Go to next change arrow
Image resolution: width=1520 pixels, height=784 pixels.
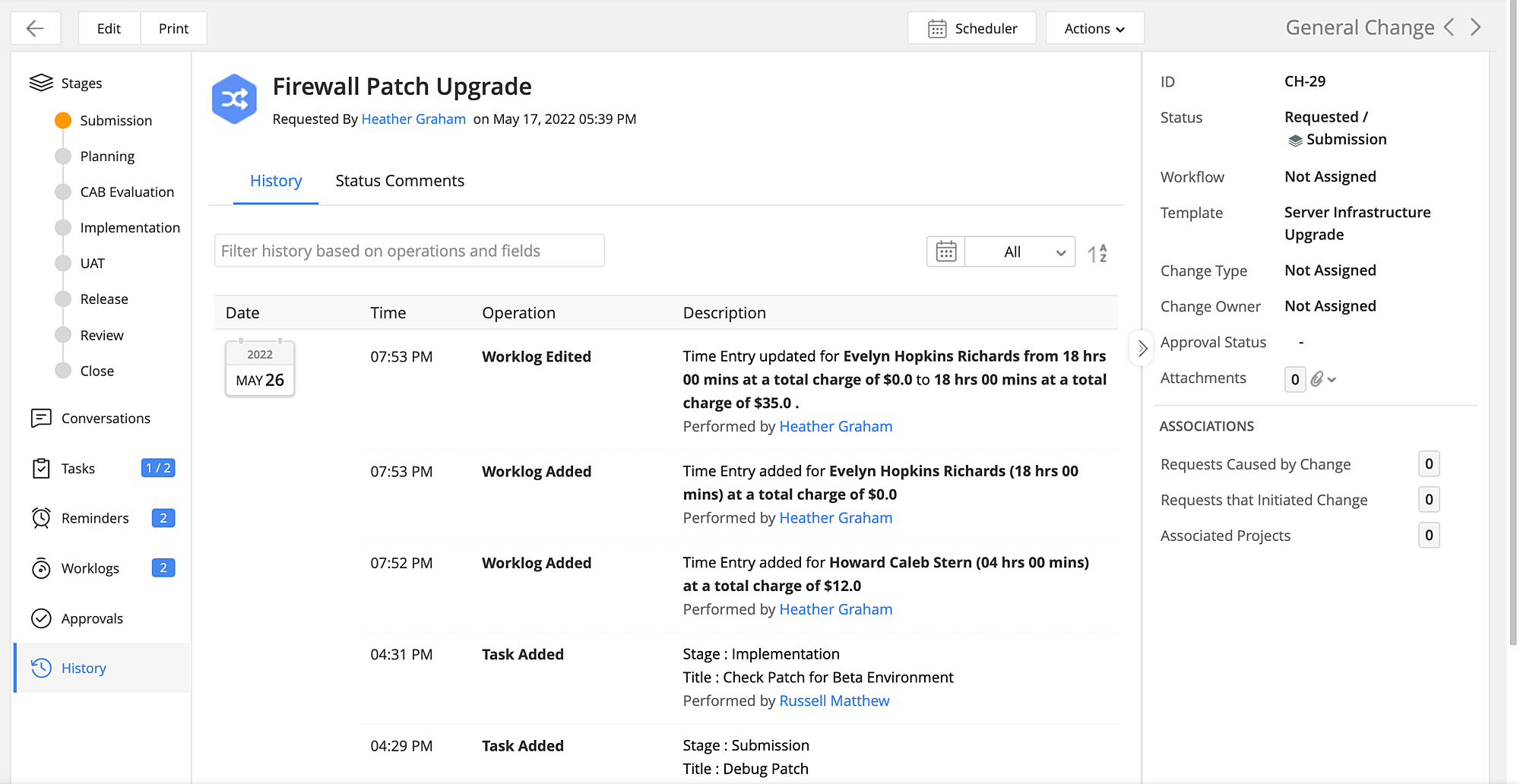pos(1476,27)
